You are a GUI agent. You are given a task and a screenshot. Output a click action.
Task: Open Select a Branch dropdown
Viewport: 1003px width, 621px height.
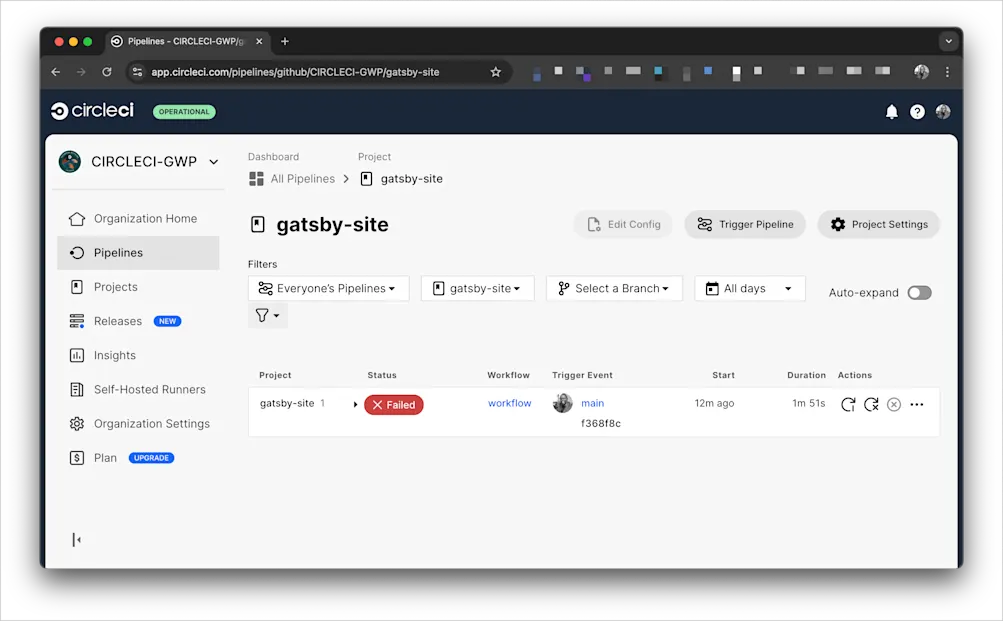[614, 288]
